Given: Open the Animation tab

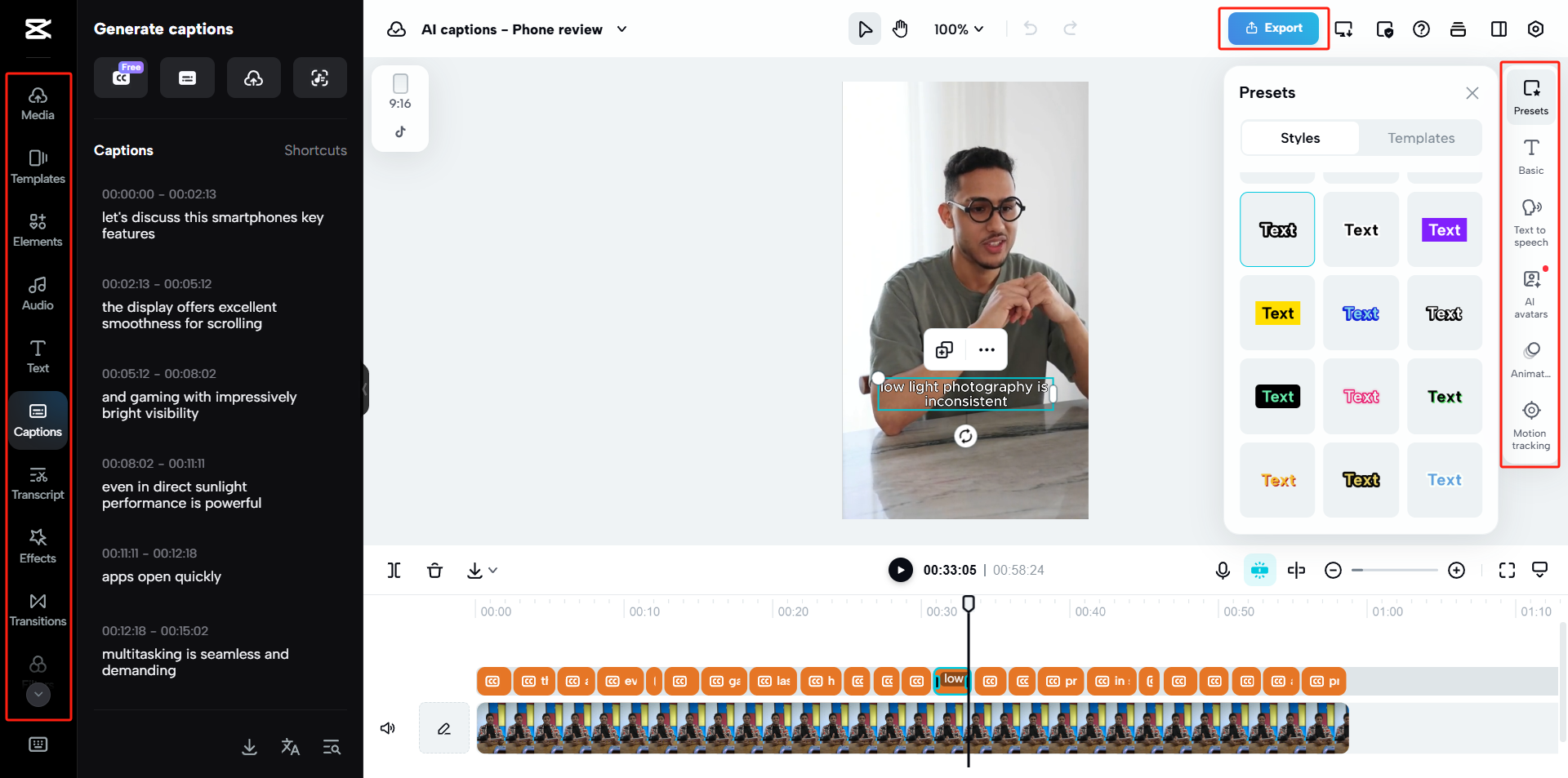Looking at the screenshot, I should coord(1530,360).
